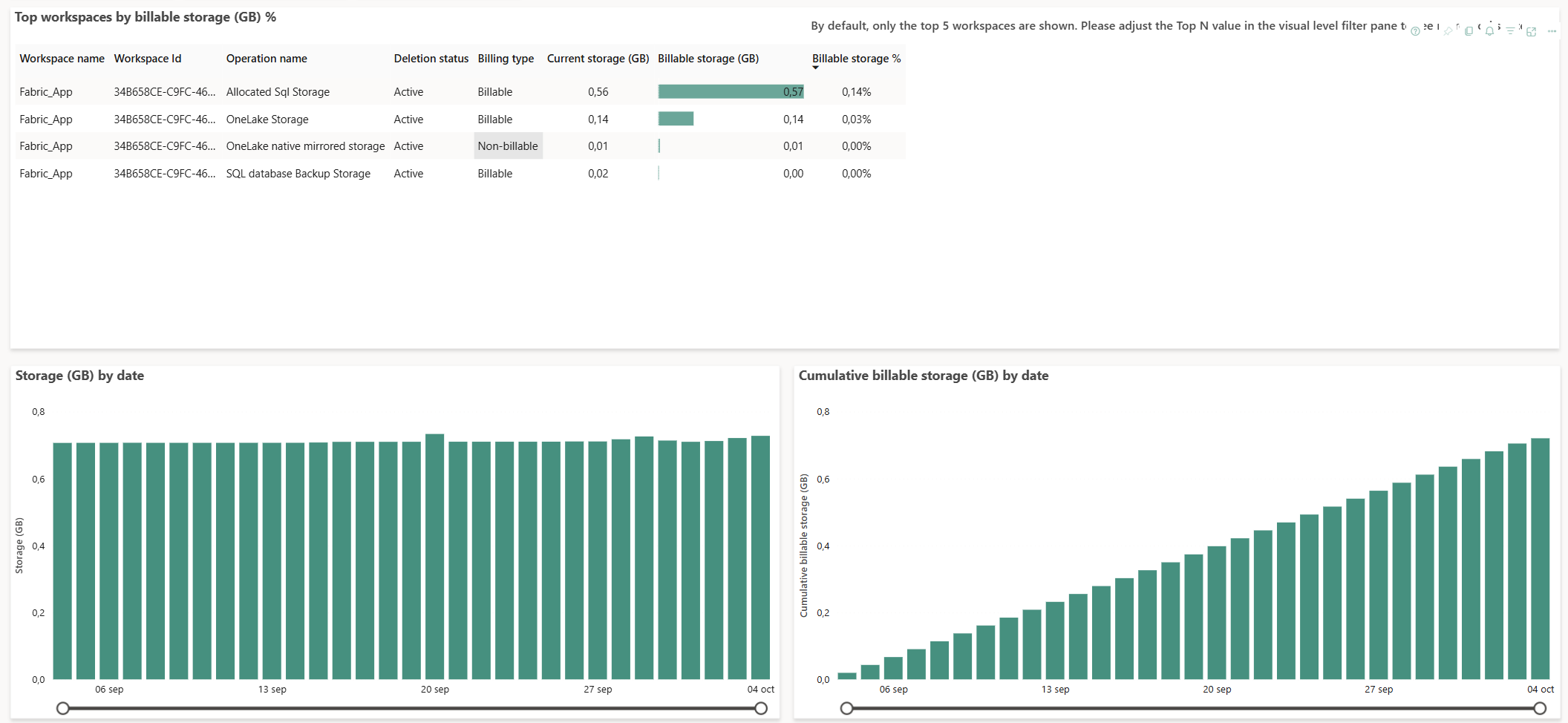Click current storage value 0,02
The height and width of the screenshot is (723, 1568).
point(598,174)
